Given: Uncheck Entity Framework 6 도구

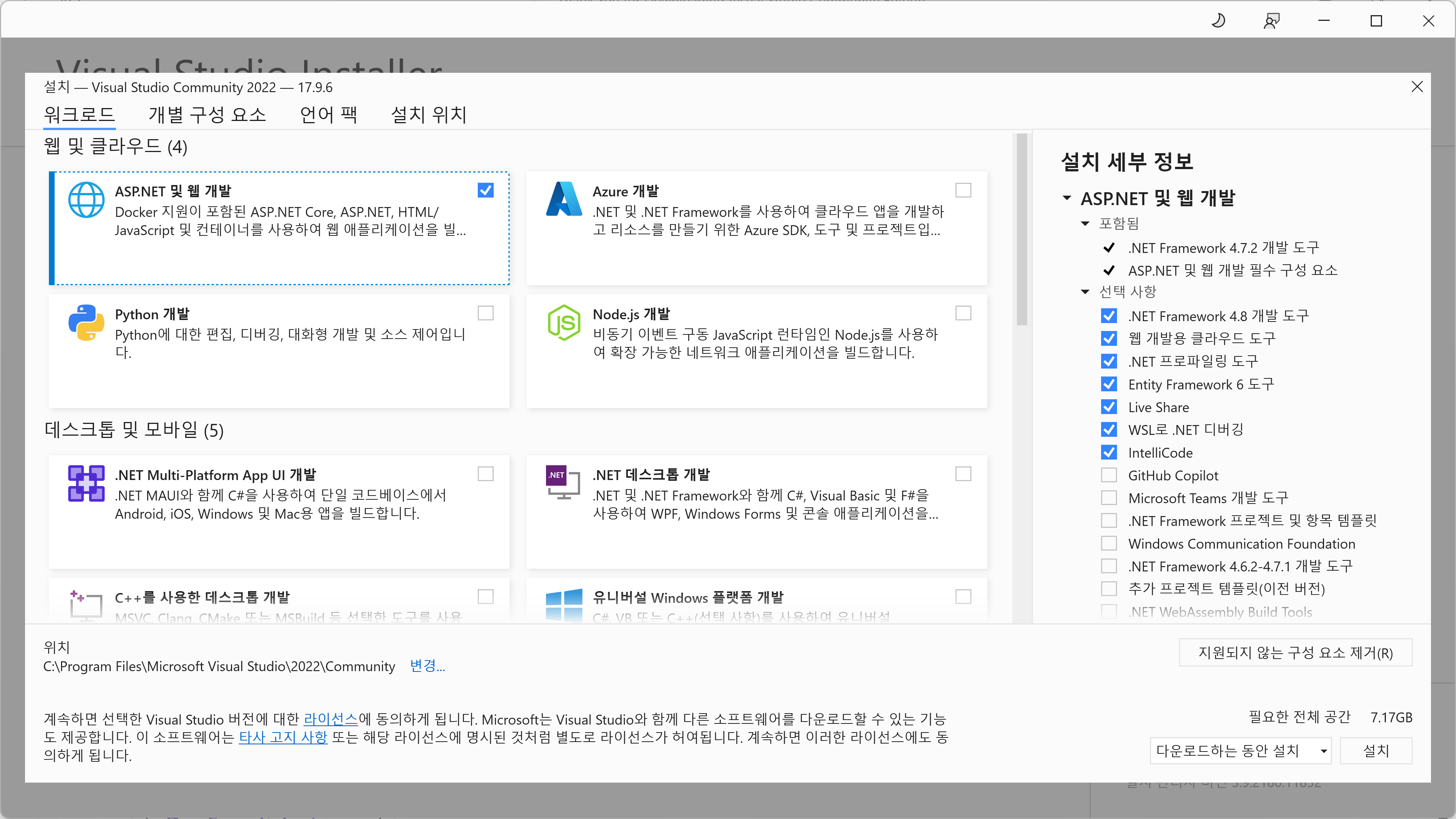Looking at the screenshot, I should pyautogui.click(x=1109, y=384).
